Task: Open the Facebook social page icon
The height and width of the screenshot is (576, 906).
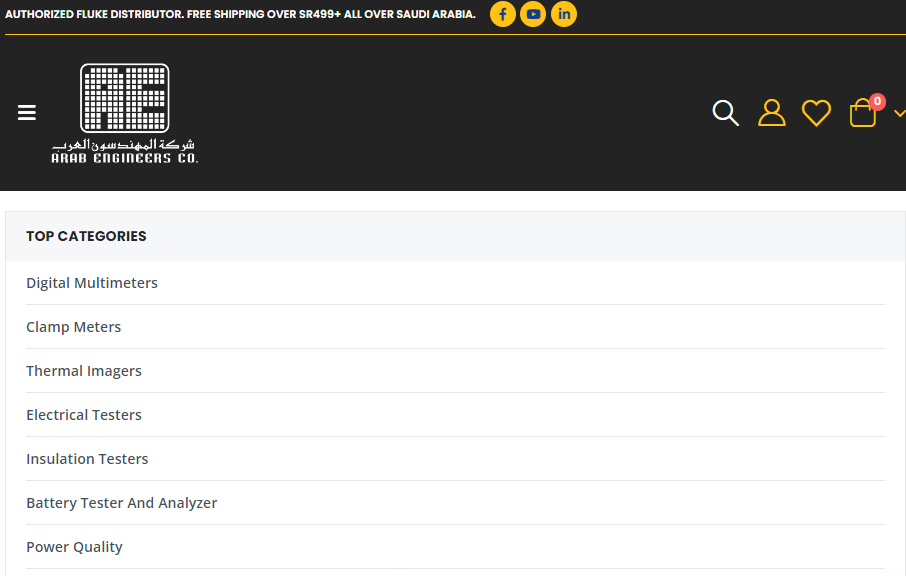Action: (x=502, y=14)
